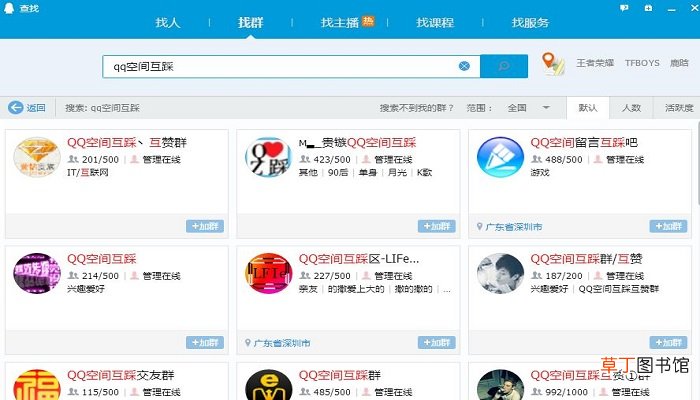This screenshot has width=700, height=400.
Task: Click the 月光 tag
Action: pyautogui.click(x=397, y=172)
